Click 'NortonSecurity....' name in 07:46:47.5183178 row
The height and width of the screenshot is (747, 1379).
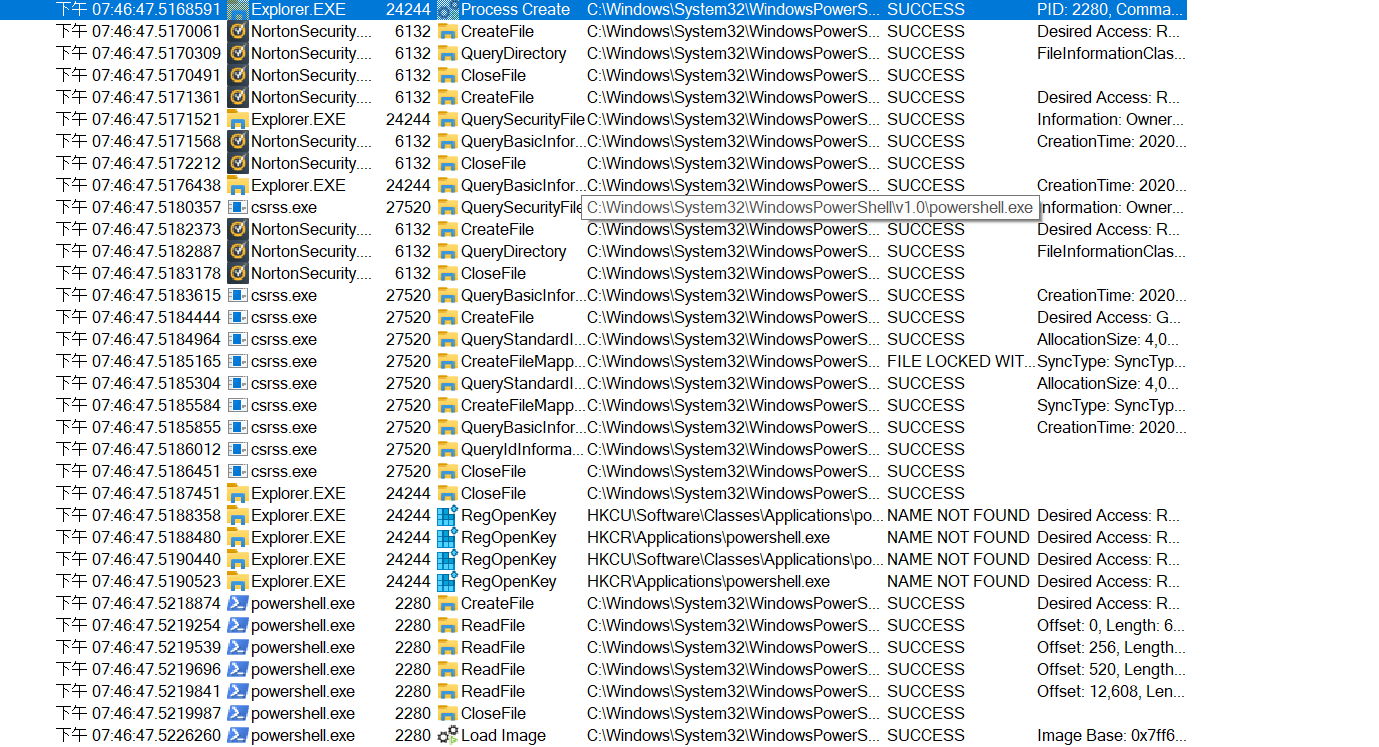point(311,274)
